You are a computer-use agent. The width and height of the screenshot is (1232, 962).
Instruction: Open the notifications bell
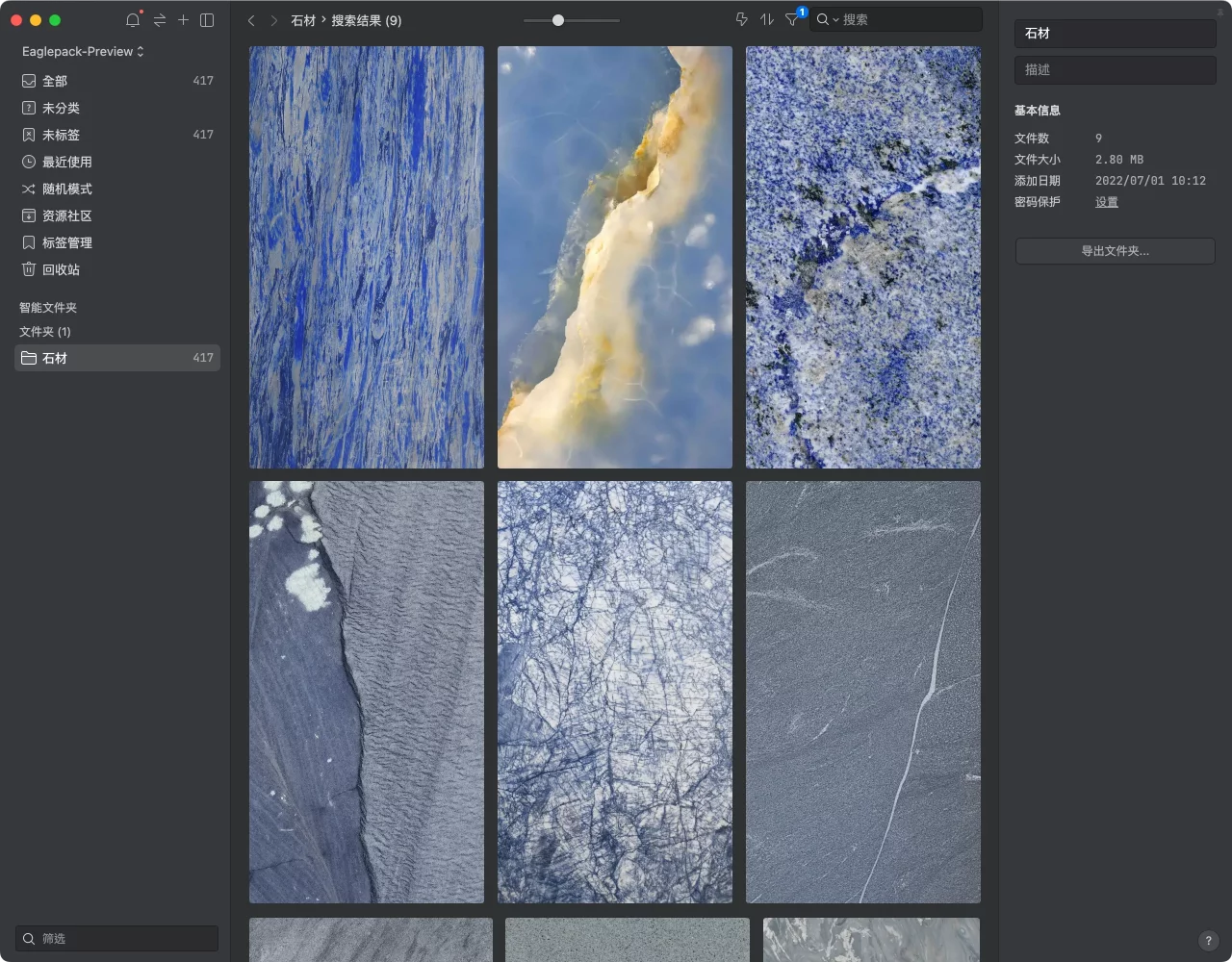(133, 20)
